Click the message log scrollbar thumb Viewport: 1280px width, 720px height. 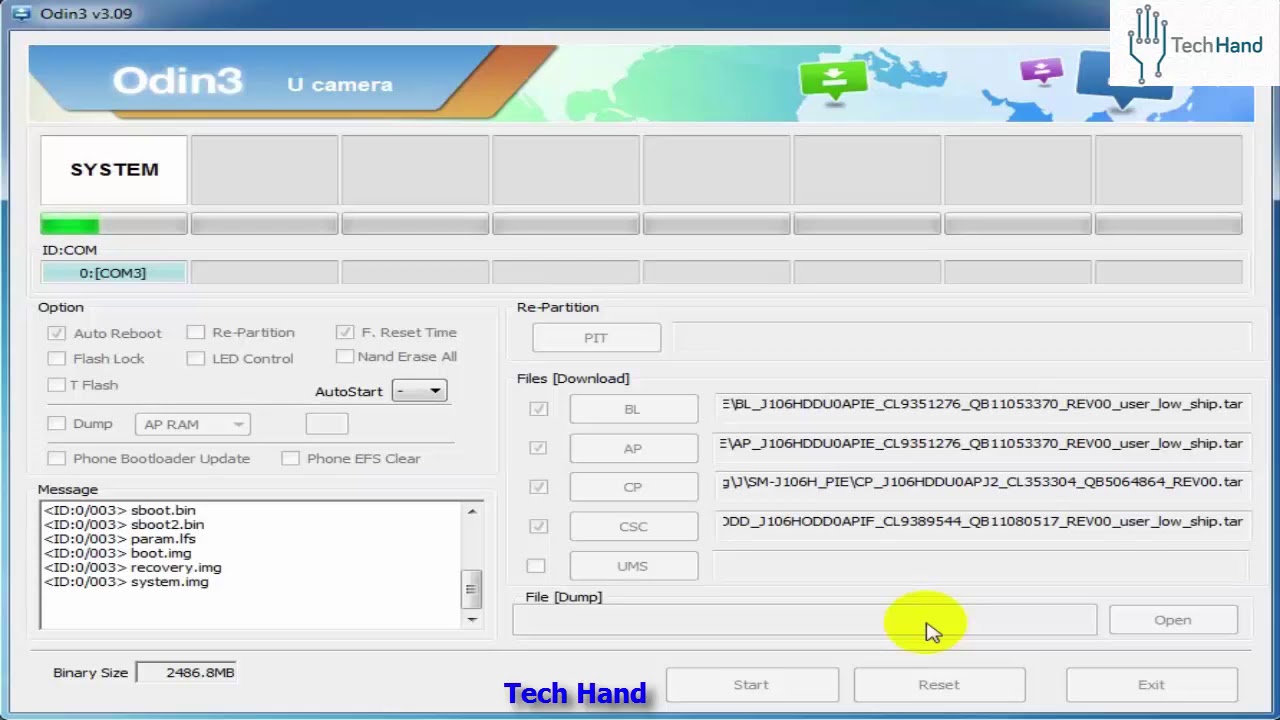click(x=472, y=590)
